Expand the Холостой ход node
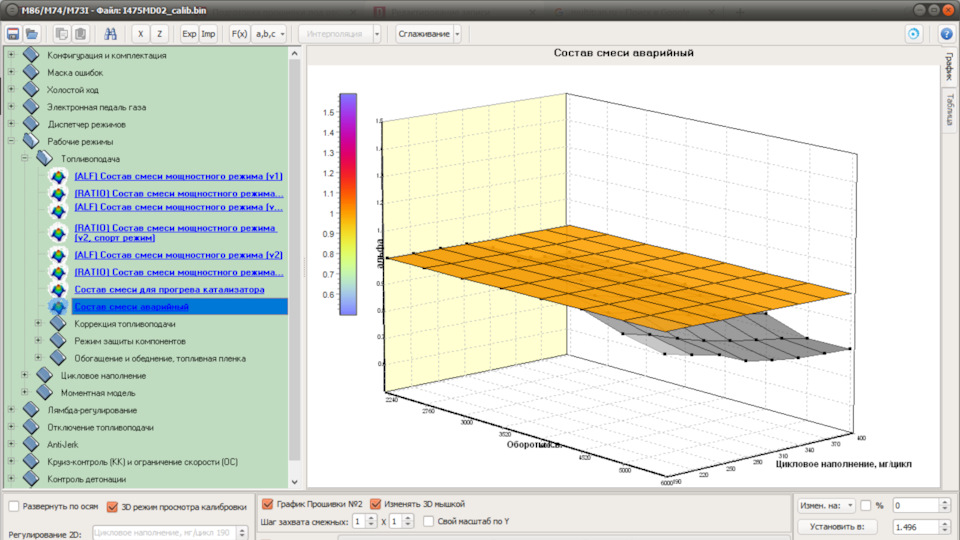Viewport: 960px width, 540px height. click(11, 89)
